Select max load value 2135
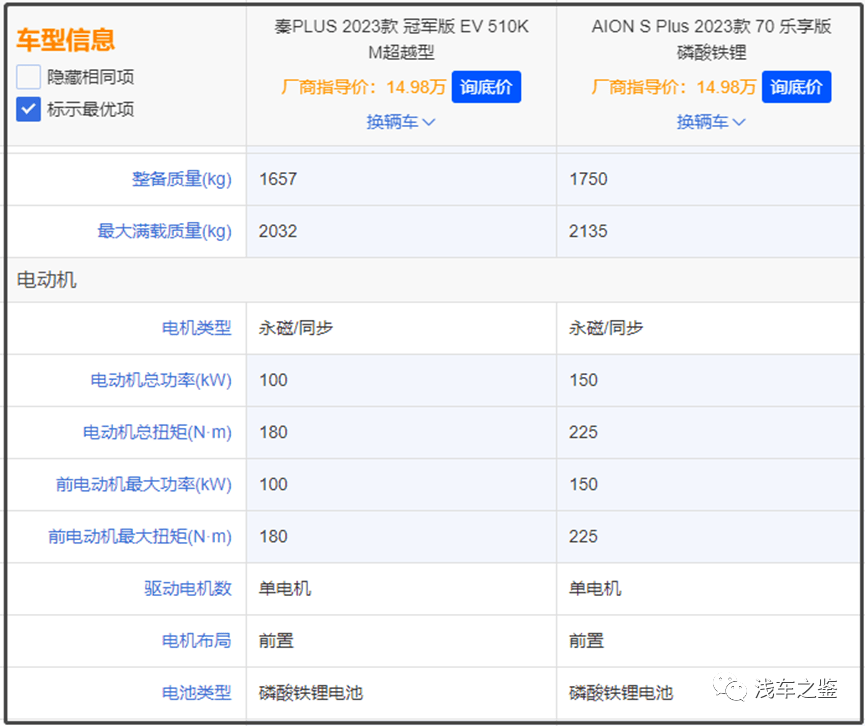The height and width of the screenshot is (726, 865). [x=588, y=231]
